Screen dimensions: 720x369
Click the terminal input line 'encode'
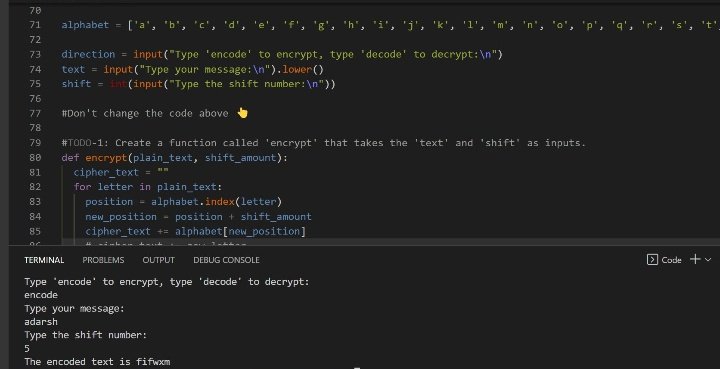pos(41,295)
